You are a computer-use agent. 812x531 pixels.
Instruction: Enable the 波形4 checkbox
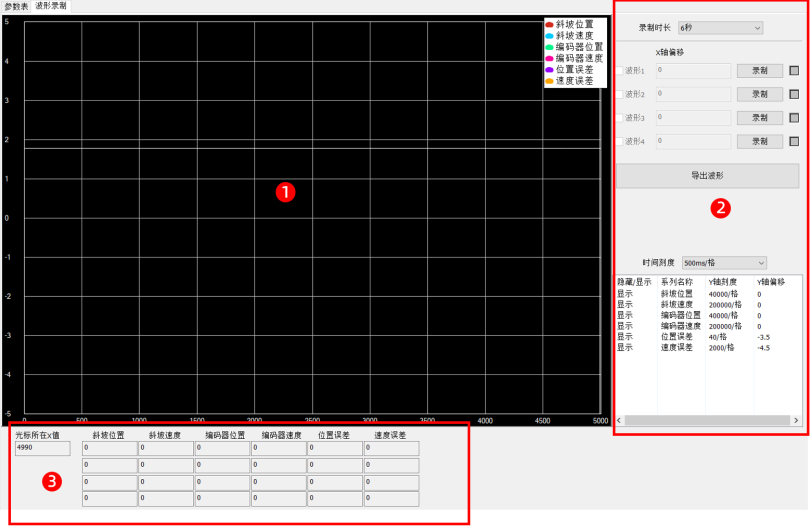pyautogui.click(x=619, y=141)
